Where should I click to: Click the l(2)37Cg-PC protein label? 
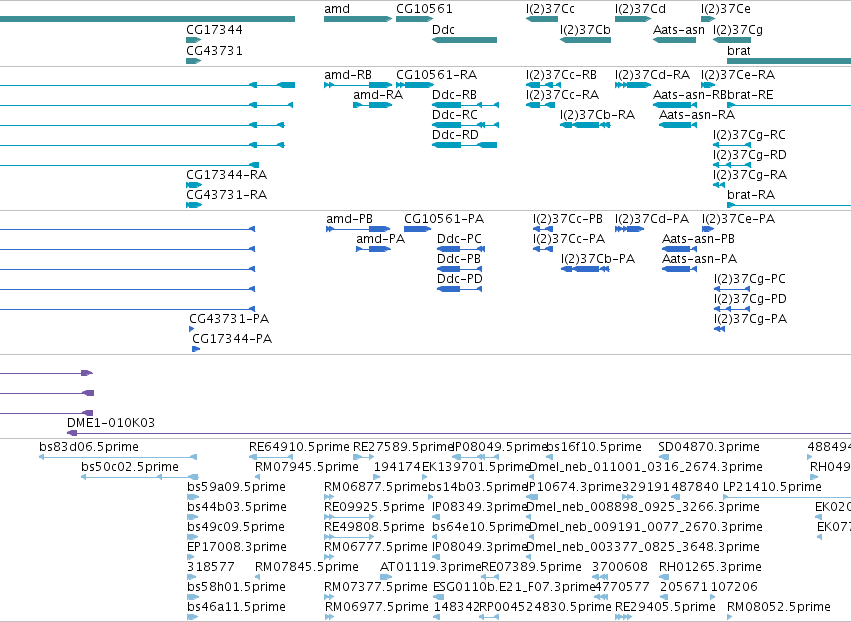pos(750,278)
